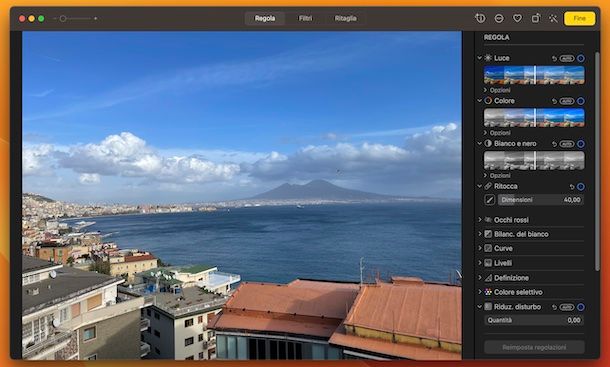Click the zoom-in plus at slider end
The width and height of the screenshot is (610, 367).
coord(96,18)
